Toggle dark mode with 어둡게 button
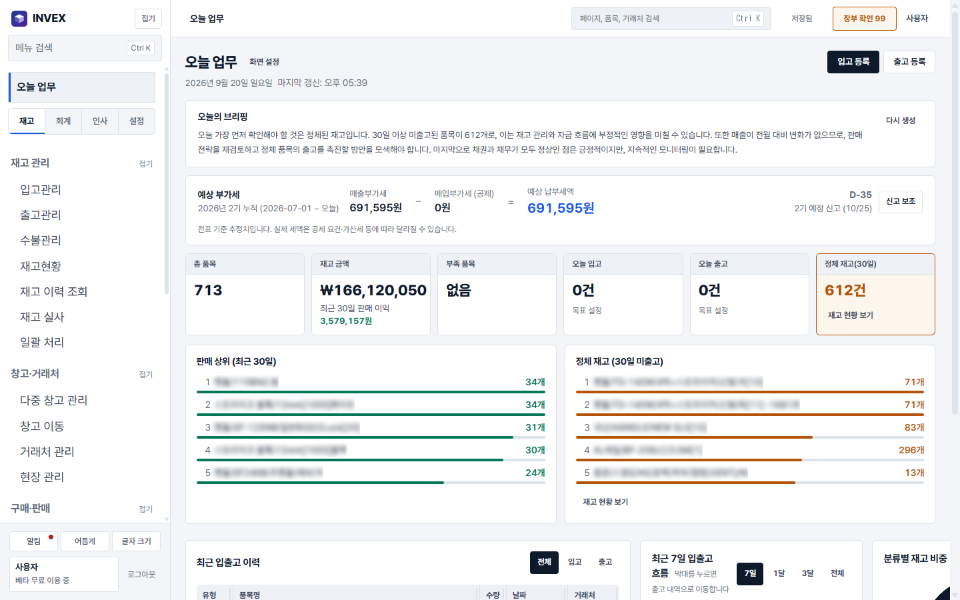 click(84, 541)
